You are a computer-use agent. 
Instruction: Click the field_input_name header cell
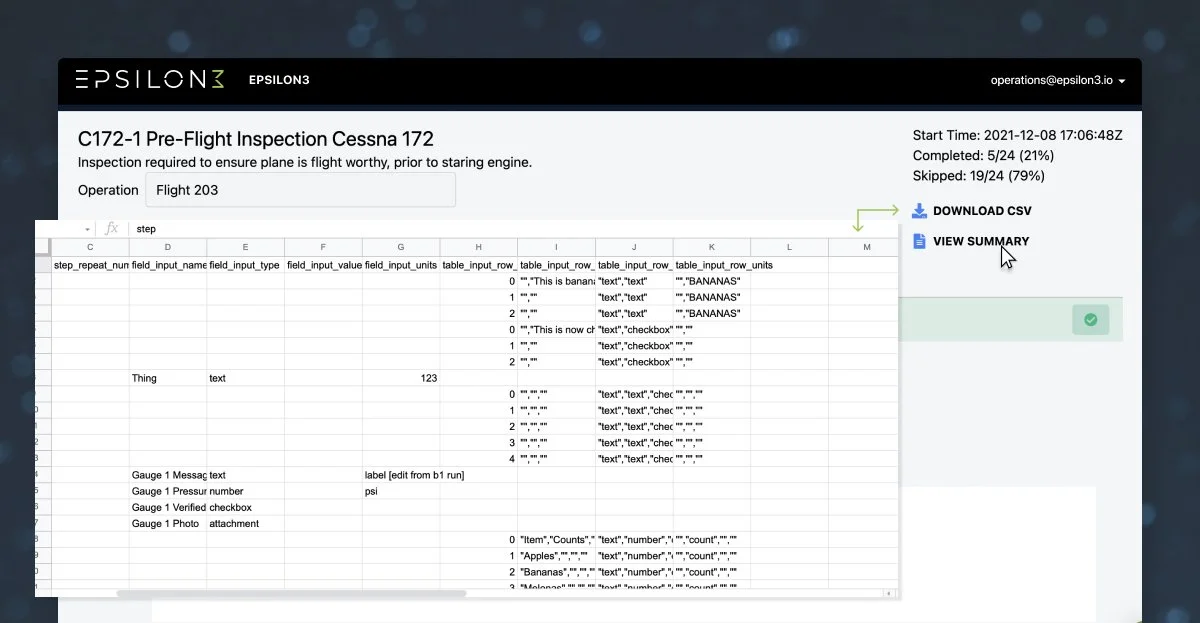tap(168, 265)
